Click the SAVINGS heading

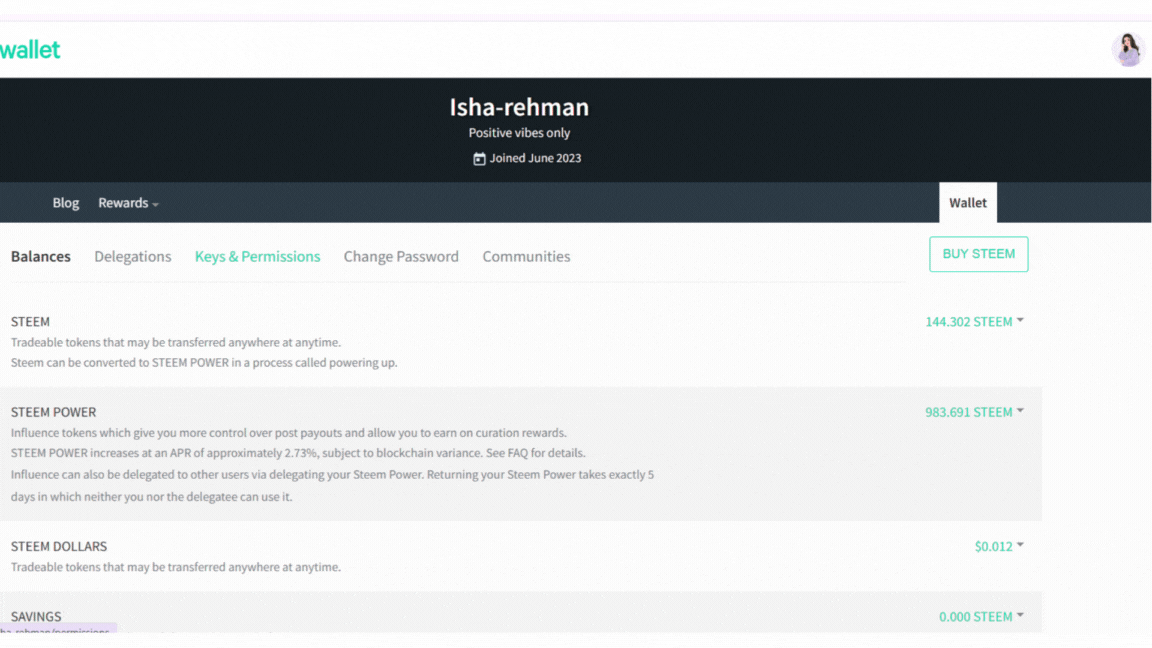coord(36,616)
